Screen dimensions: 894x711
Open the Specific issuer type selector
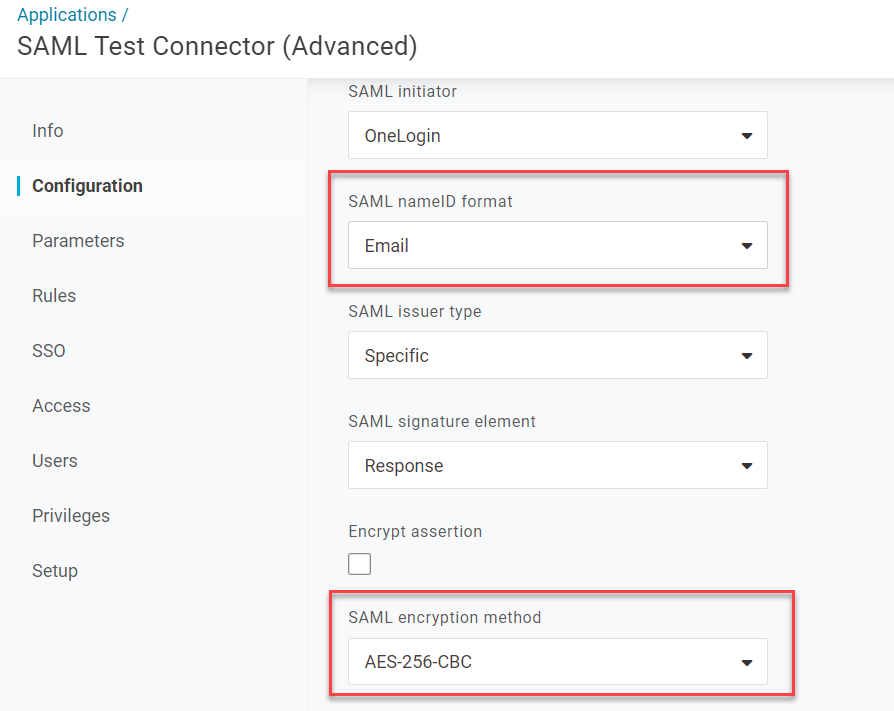[557, 355]
